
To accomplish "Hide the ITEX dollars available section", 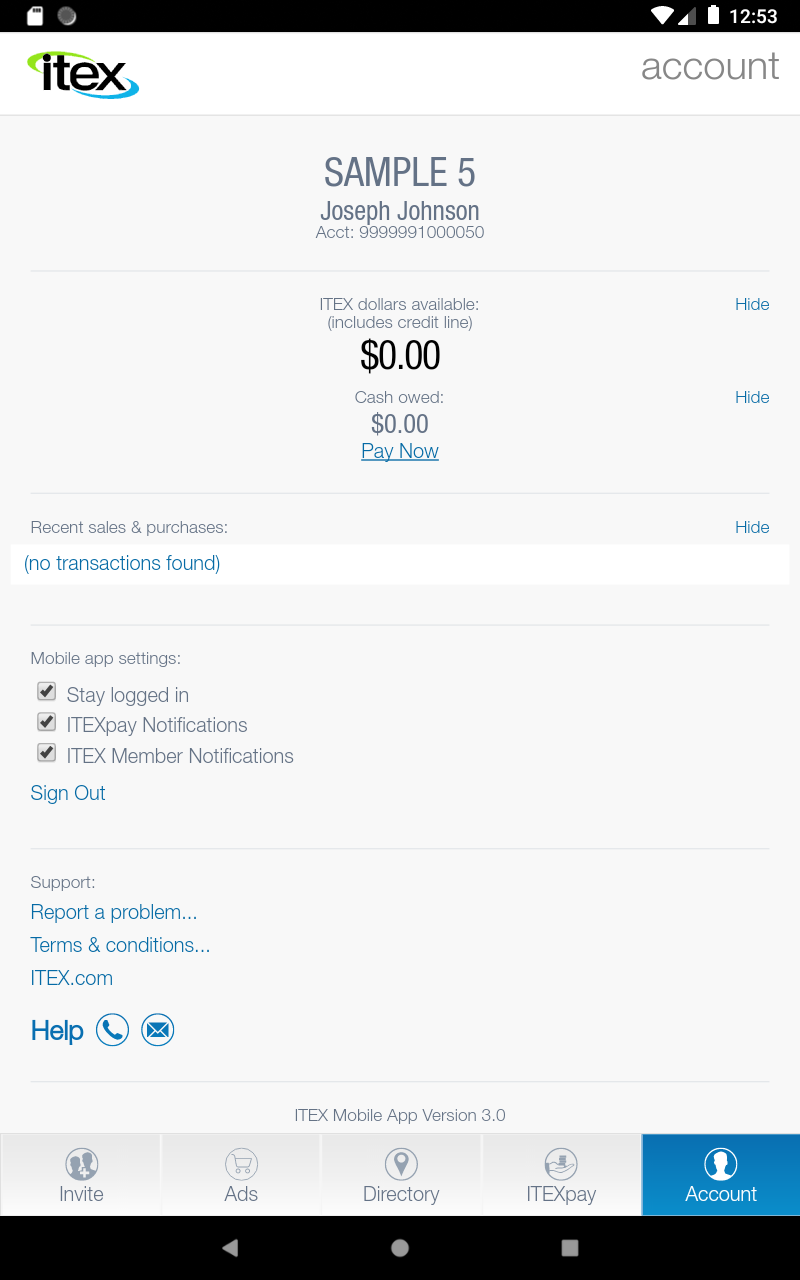I will coord(752,304).
